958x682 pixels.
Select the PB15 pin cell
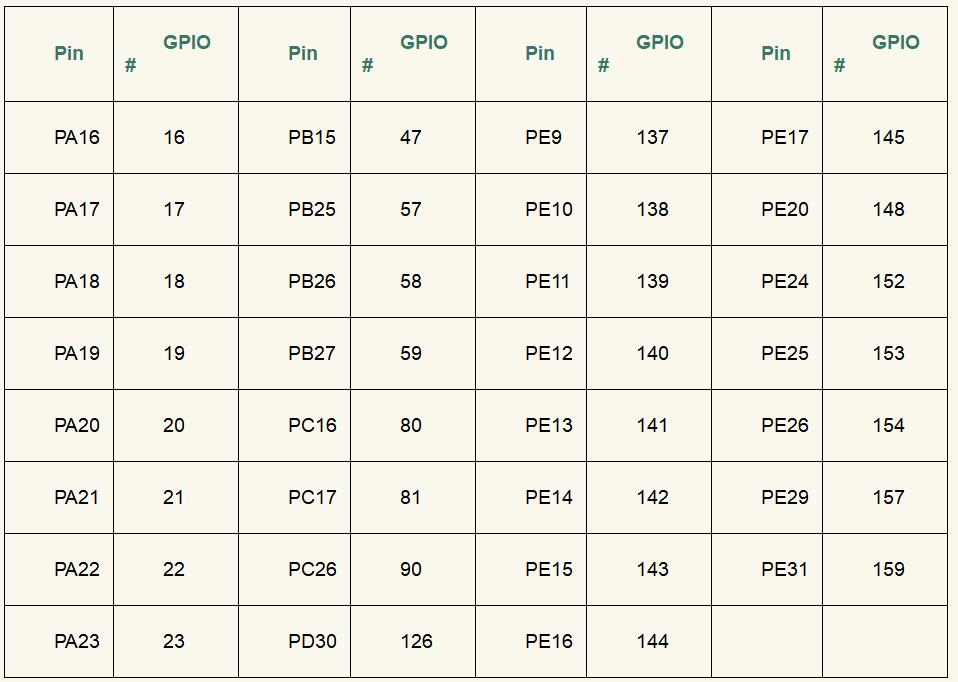point(312,138)
